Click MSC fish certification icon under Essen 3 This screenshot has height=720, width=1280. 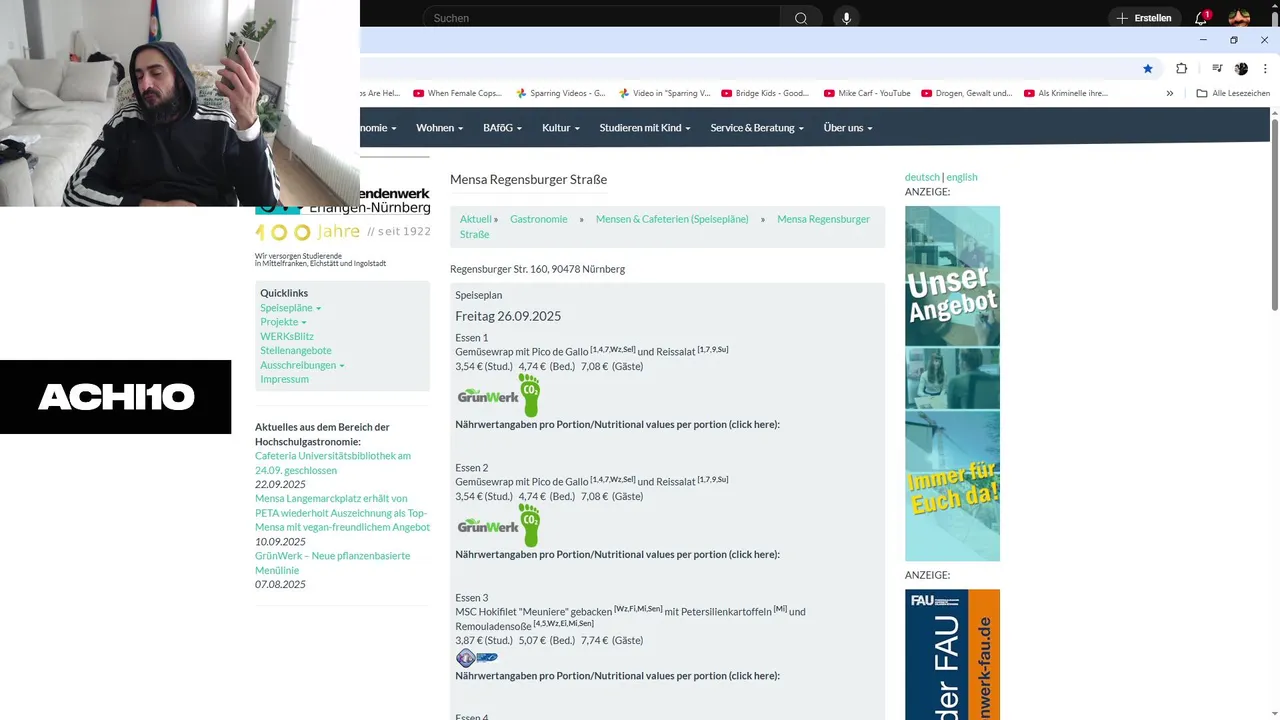coord(477,657)
